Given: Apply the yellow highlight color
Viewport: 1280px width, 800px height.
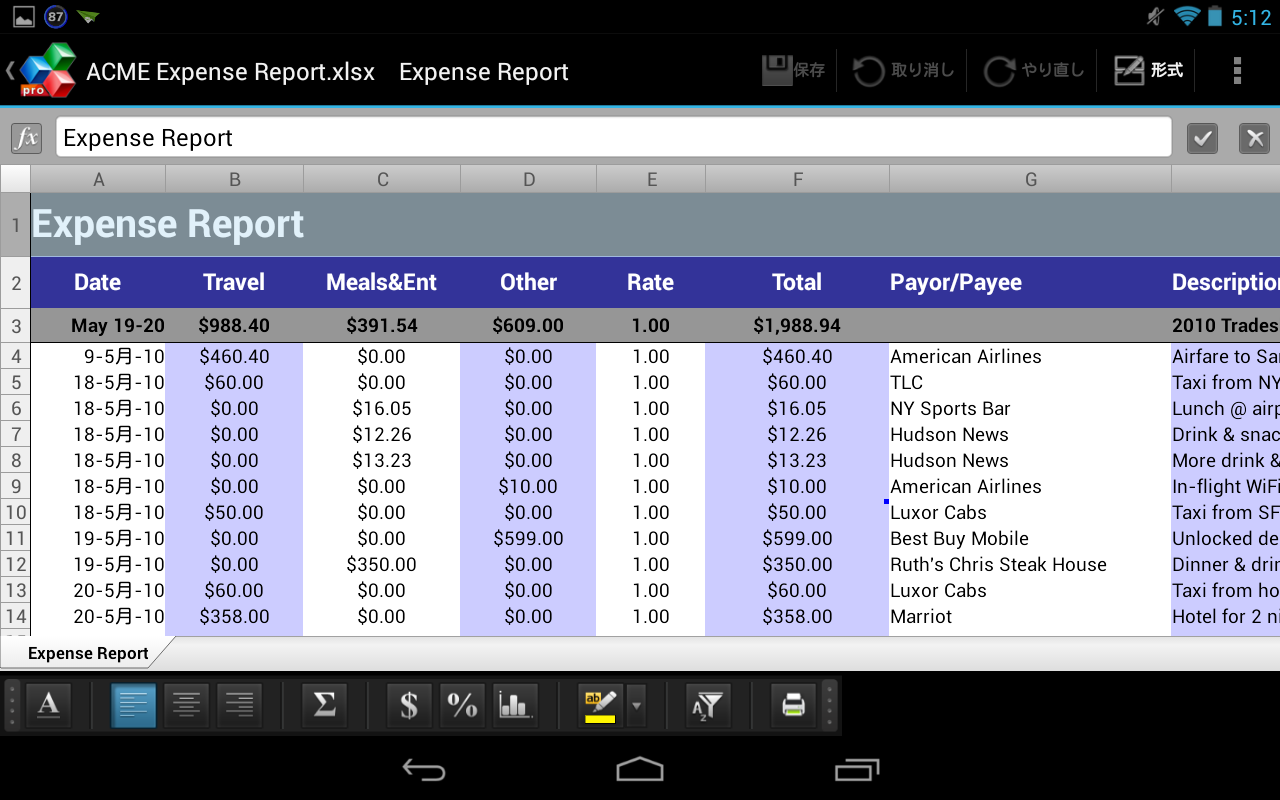Looking at the screenshot, I should point(601,705).
